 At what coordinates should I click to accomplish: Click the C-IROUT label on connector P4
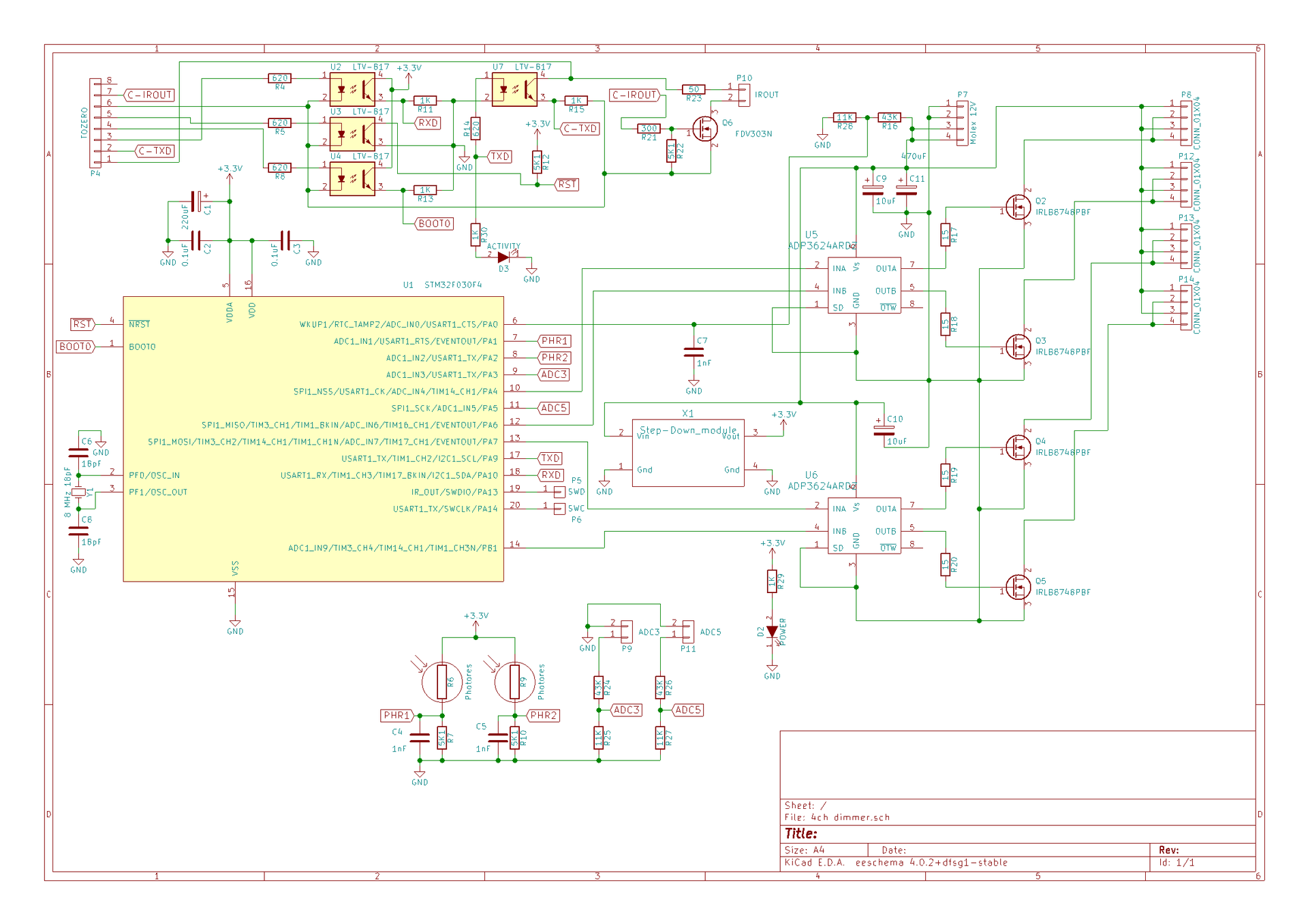149,95
